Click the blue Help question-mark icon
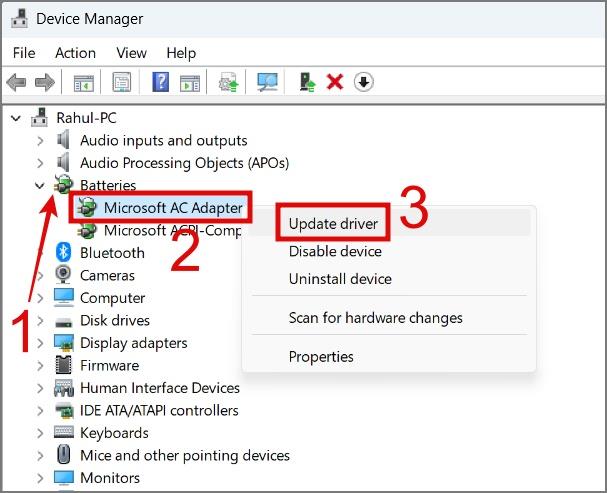Screen dimensions: 607x493 coord(160,82)
